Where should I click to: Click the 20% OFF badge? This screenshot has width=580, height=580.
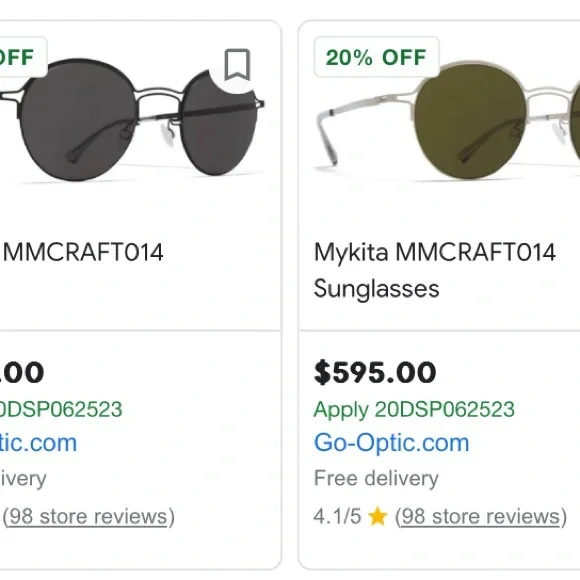(x=376, y=57)
